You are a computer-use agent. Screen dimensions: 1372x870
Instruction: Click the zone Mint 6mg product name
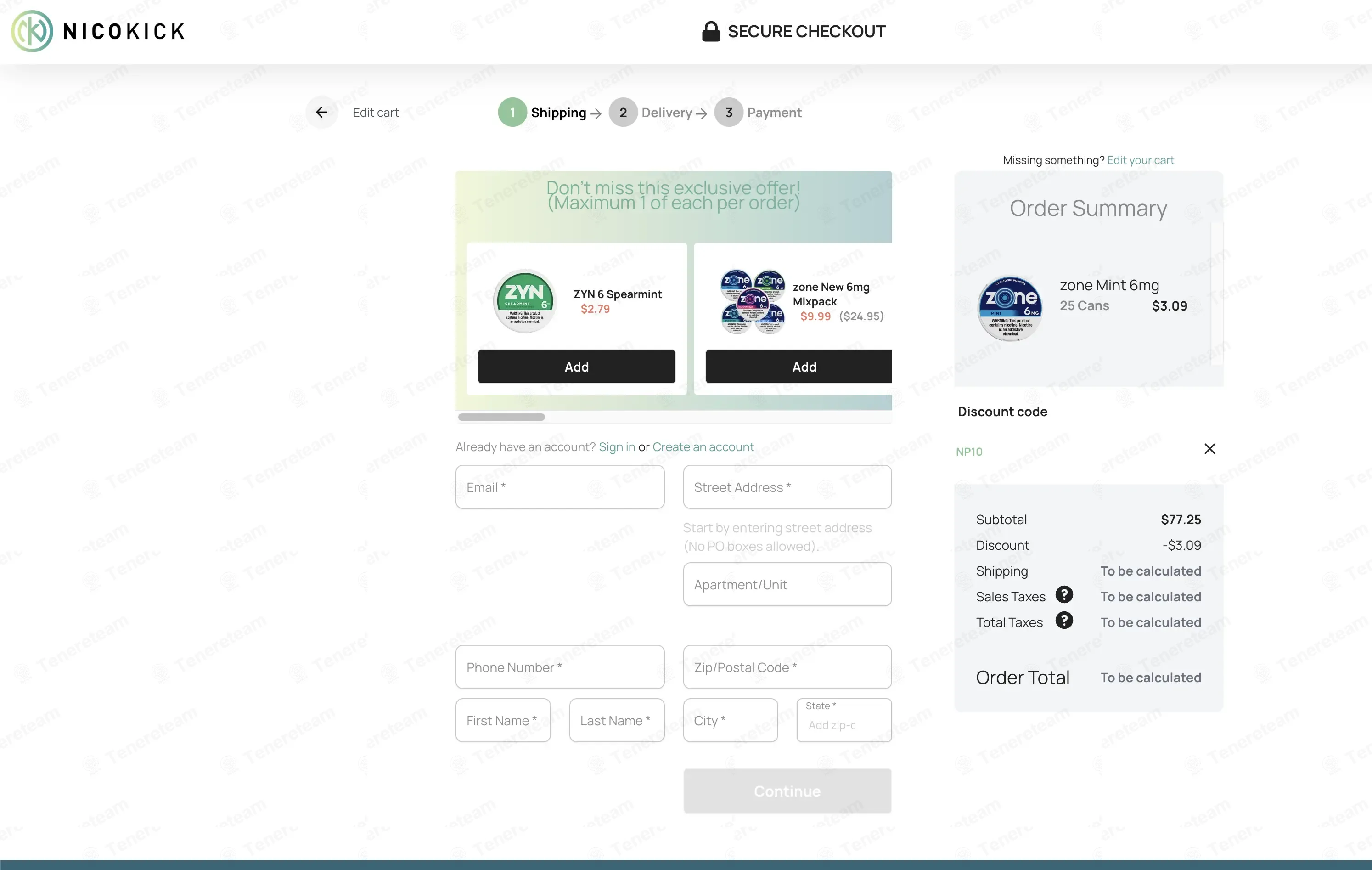click(1109, 285)
